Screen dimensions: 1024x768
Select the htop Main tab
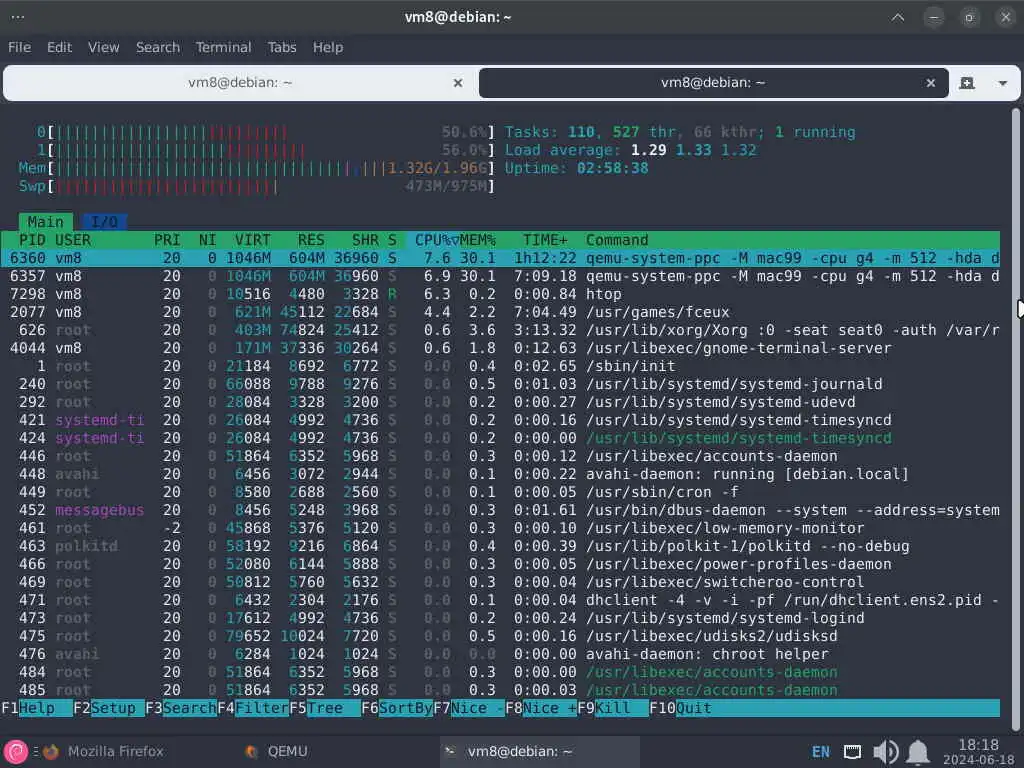[45, 222]
